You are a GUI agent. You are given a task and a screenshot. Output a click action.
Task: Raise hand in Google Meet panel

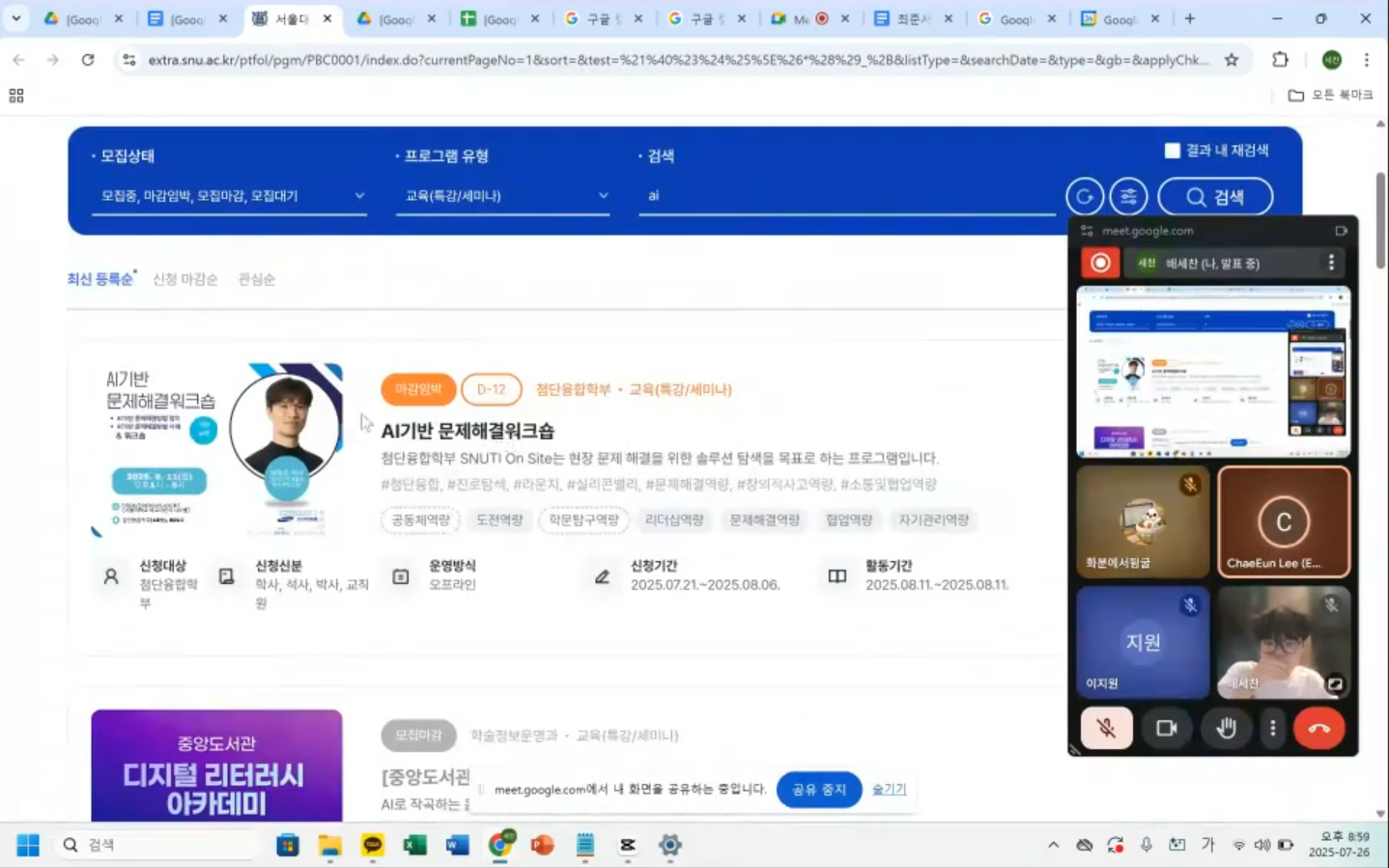pyautogui.click(x=1226, y=729)
